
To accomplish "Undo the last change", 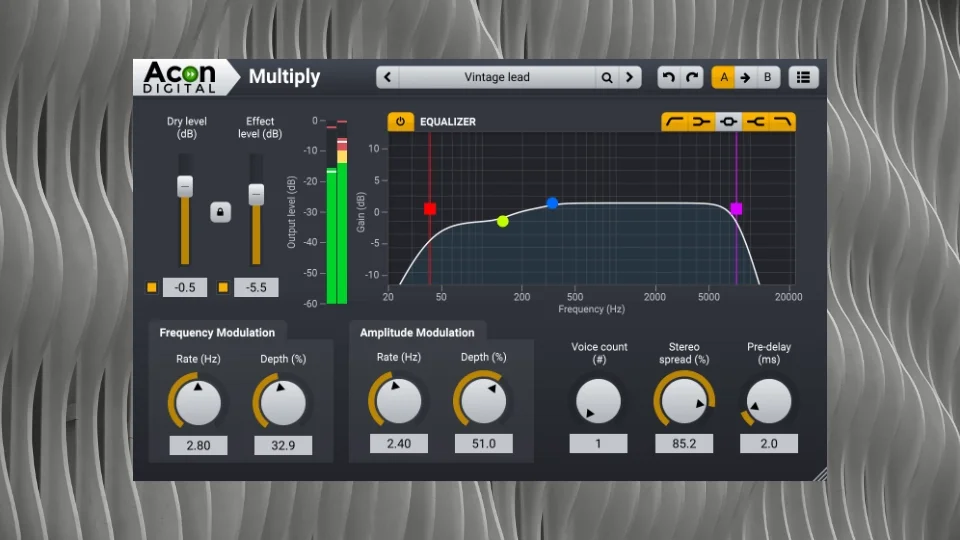I will (x=669, y=77).
